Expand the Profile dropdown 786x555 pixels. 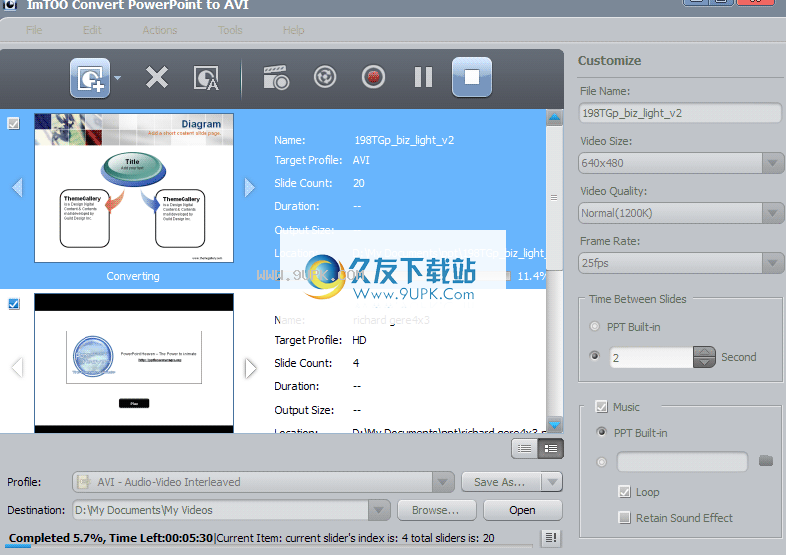443,482
